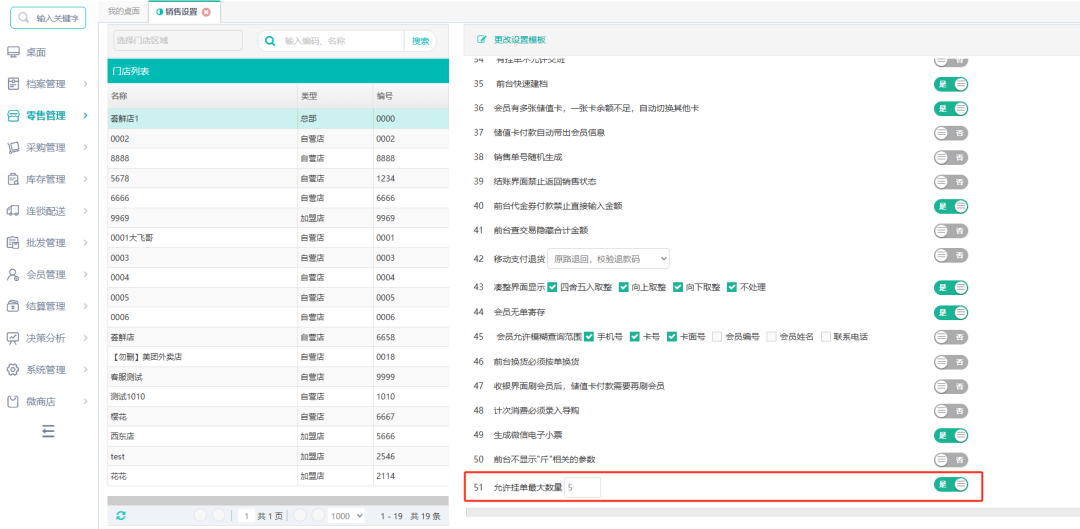Click the 零售管理 sidebar icon
1080x529 pixels.
(x=13, y=116)
